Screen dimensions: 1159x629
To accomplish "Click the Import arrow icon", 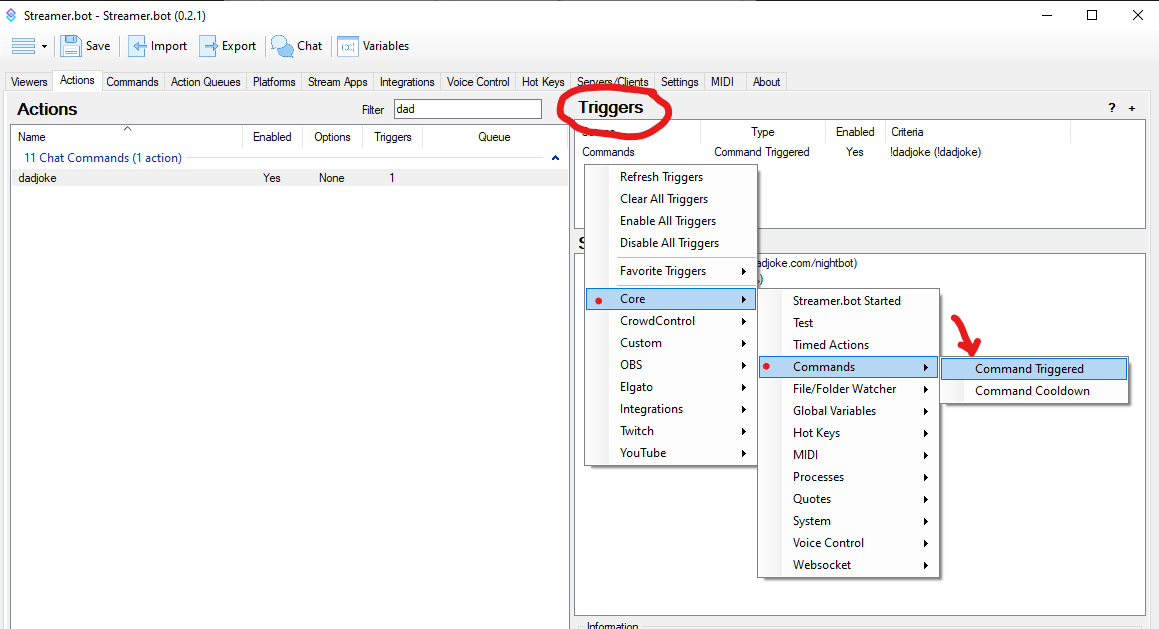I will [137, 46].
